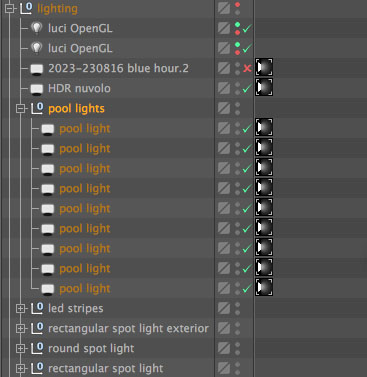Image resolution: width=367 pixels, height=377 pixels.
Task: Click the bulb icon of first luci OpenGL
Action: click(x=36, y=28)
